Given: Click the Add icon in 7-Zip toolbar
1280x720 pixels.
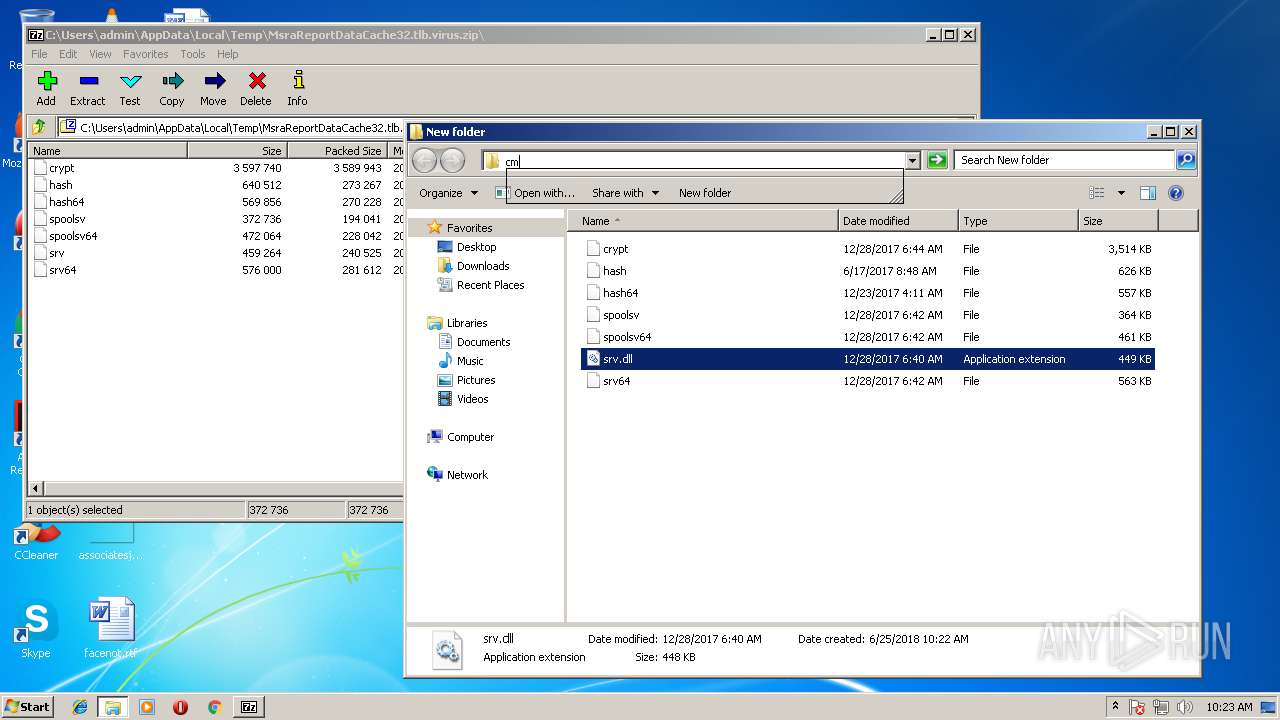Looking at the screenshot, I should pyautogui.click(x=46, y=88).
